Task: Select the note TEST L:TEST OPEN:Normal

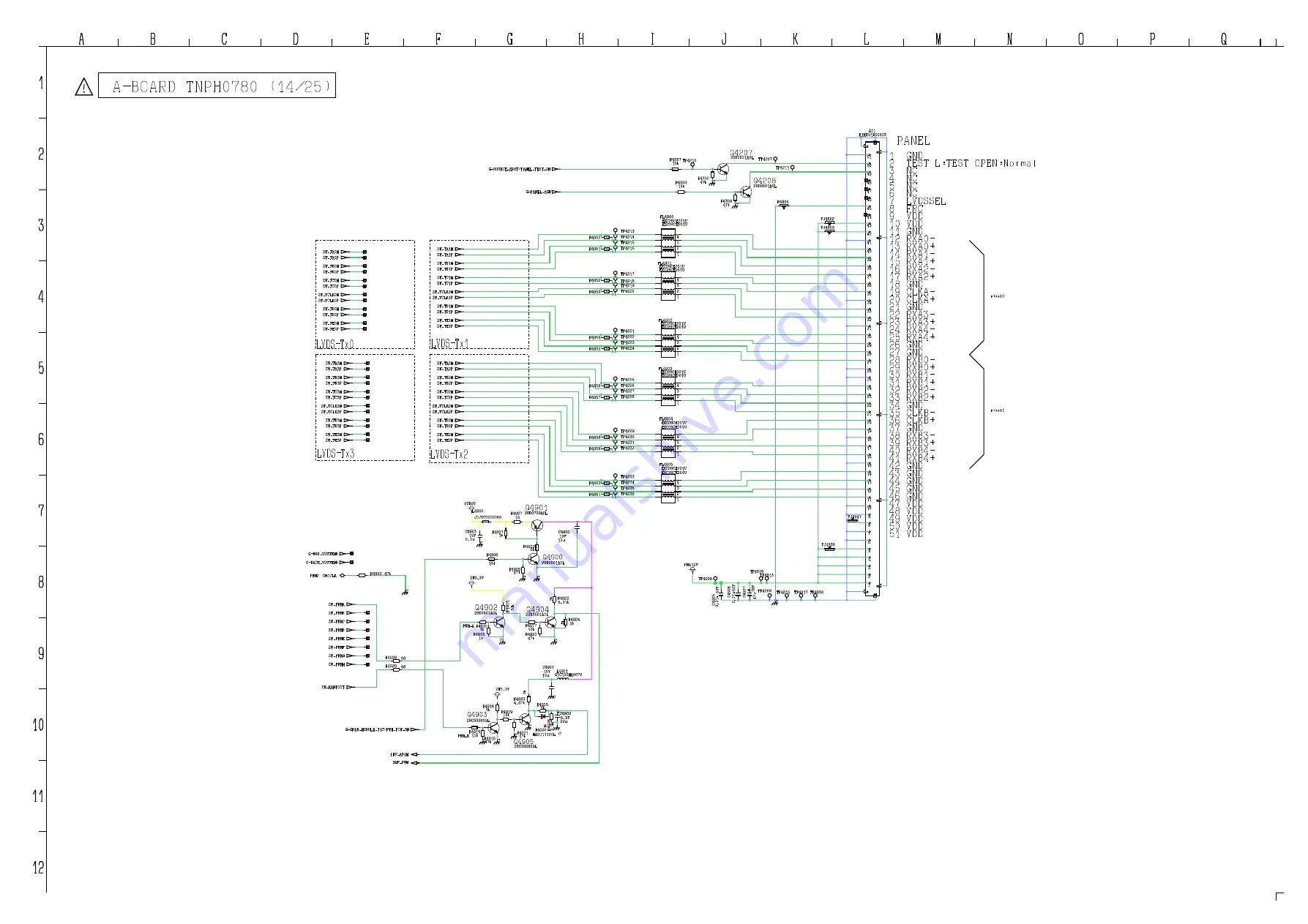Action: (x=971, y=163)
